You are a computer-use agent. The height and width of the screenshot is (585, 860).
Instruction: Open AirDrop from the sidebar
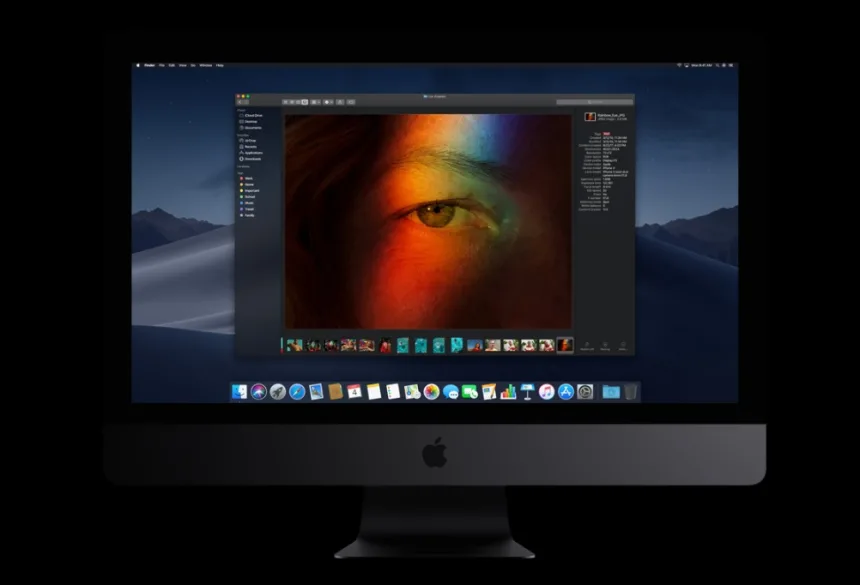(x=252, y=140)
